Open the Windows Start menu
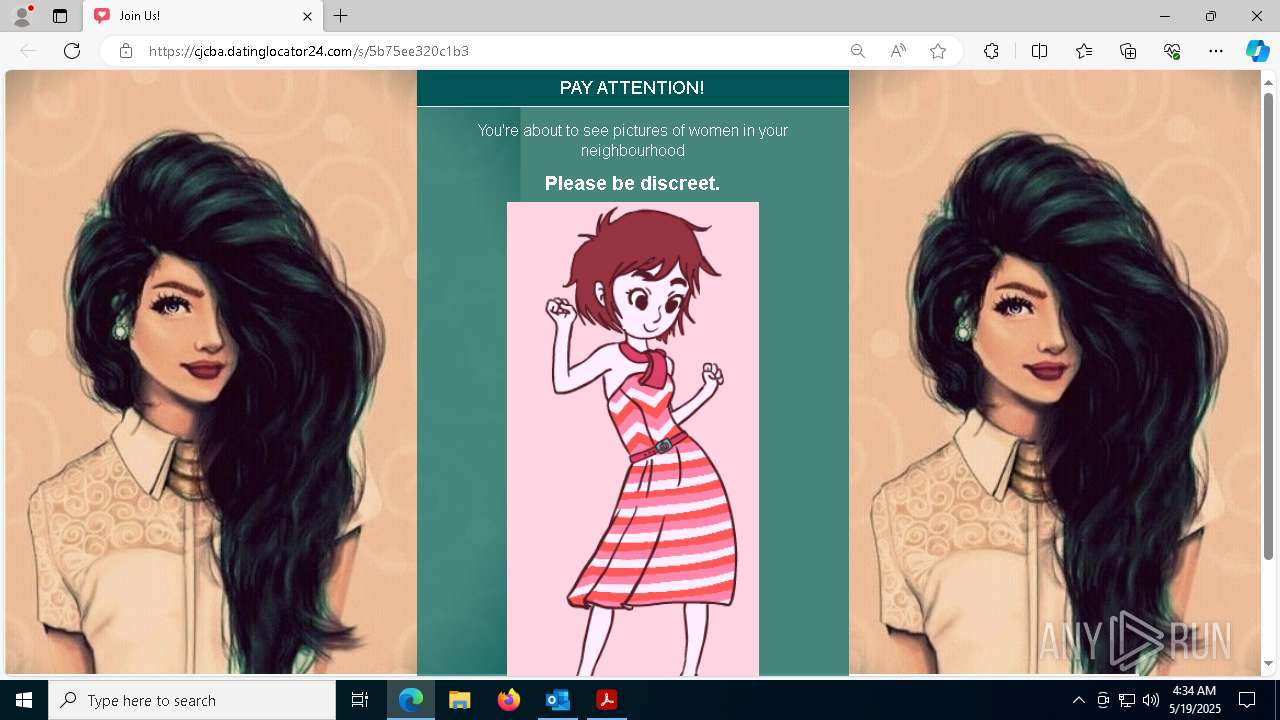1280x720 pixels. (x=24, y=700)
